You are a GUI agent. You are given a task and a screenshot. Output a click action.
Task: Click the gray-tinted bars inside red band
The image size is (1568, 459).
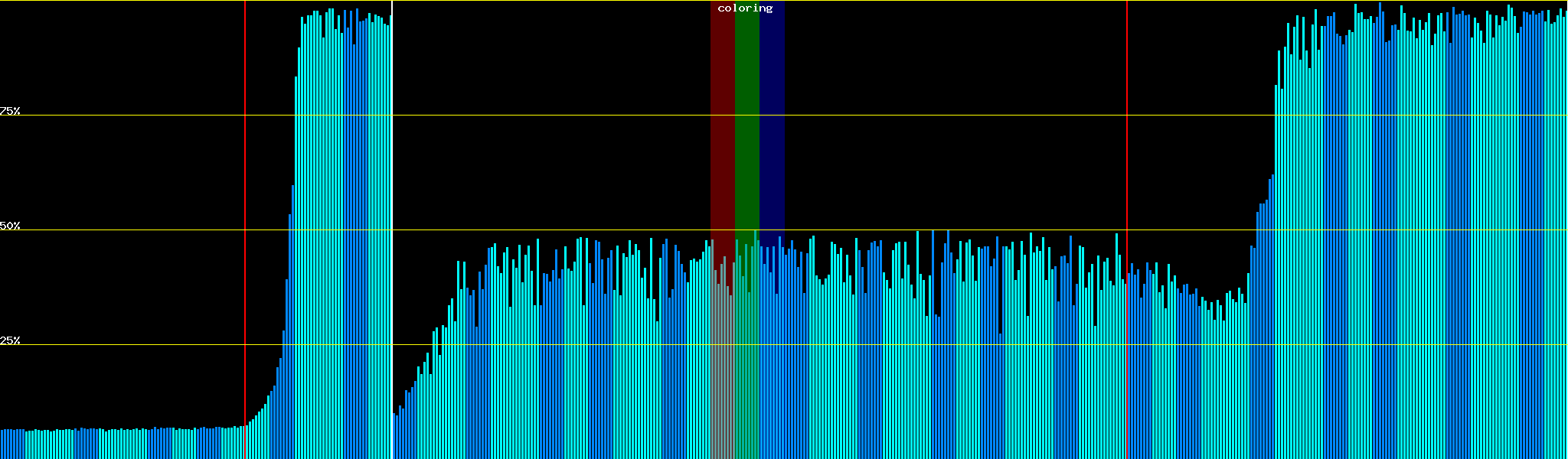tap(722, 367)
